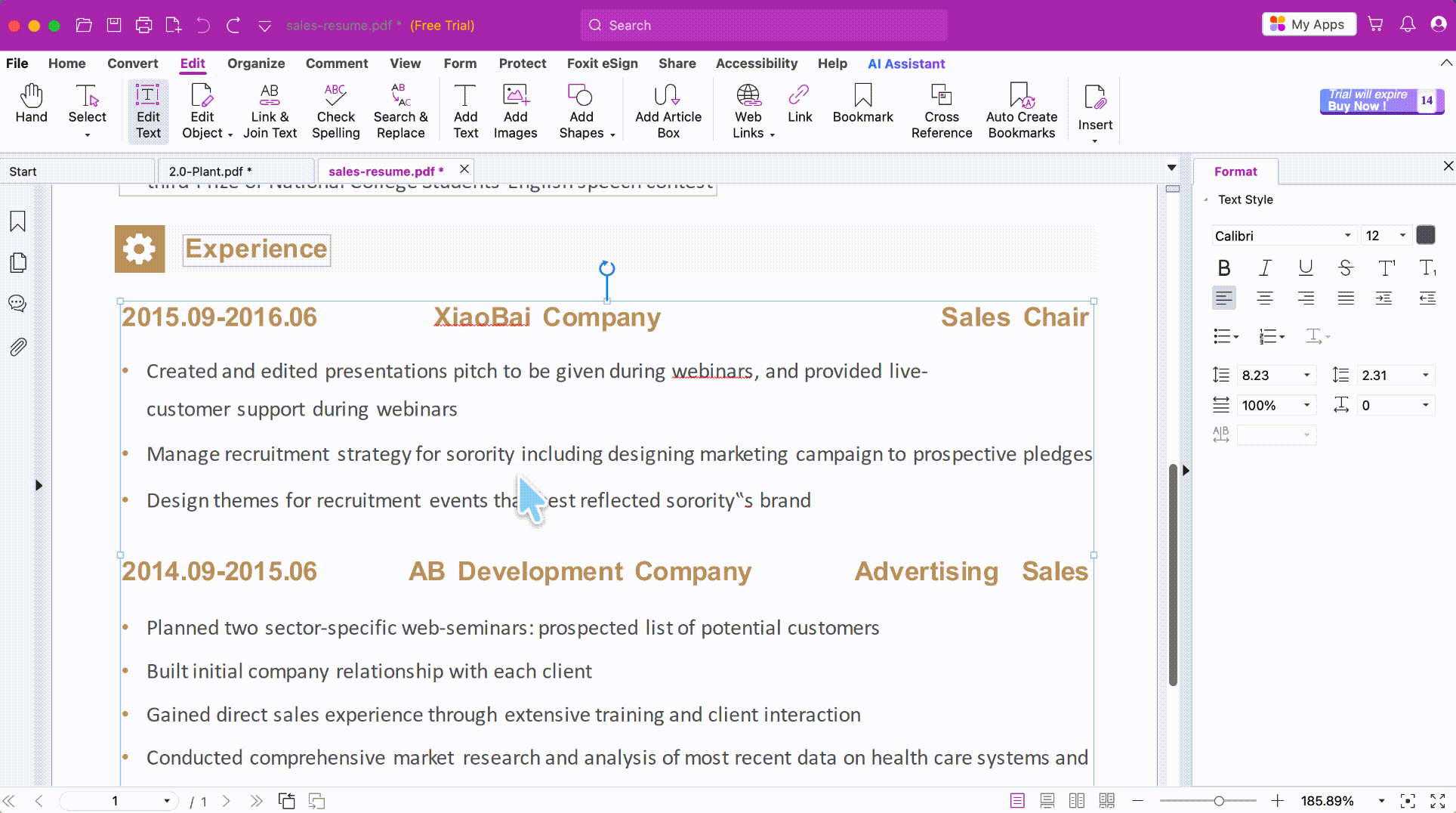Toggle Bold text style
This screenshot has width=1456, height=813.
[x=1224, y=267]
